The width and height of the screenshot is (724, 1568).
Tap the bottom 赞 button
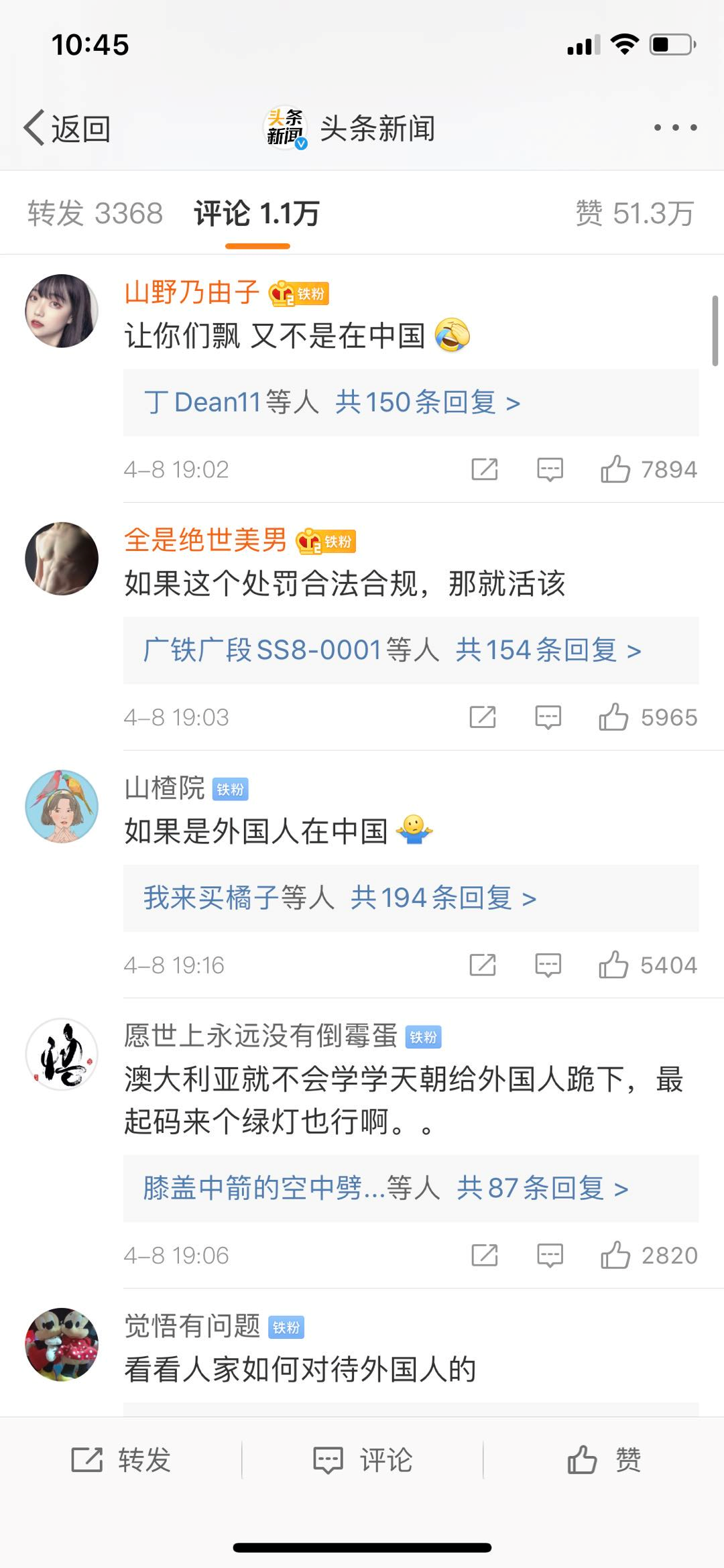pyautogui.click(x=604, y=1459)
